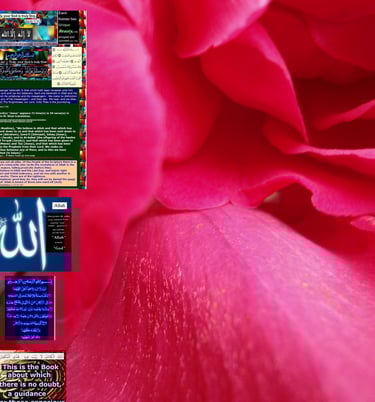Click the black text panel beside calligraphy
This screenshot has width=375, height=402.
point(58,233)
